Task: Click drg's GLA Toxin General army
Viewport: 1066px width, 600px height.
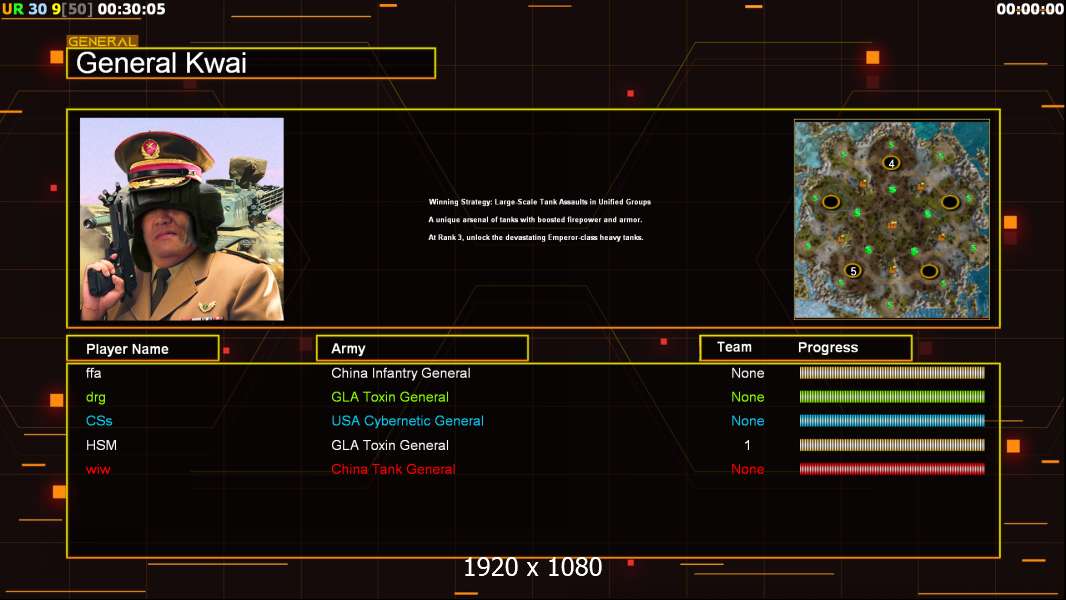Action: (x=390, y=397)
